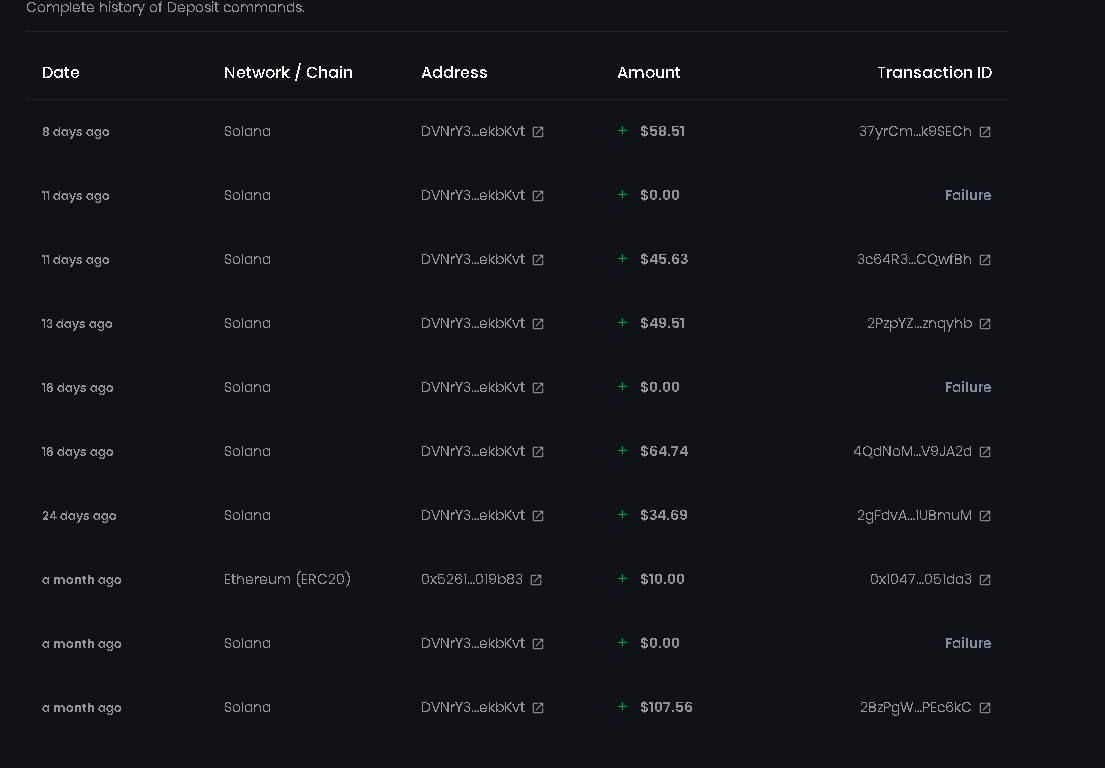Click Failure status in the 16 days ago row
Viewport: 1105px width, 768px height.
(968, 388)
